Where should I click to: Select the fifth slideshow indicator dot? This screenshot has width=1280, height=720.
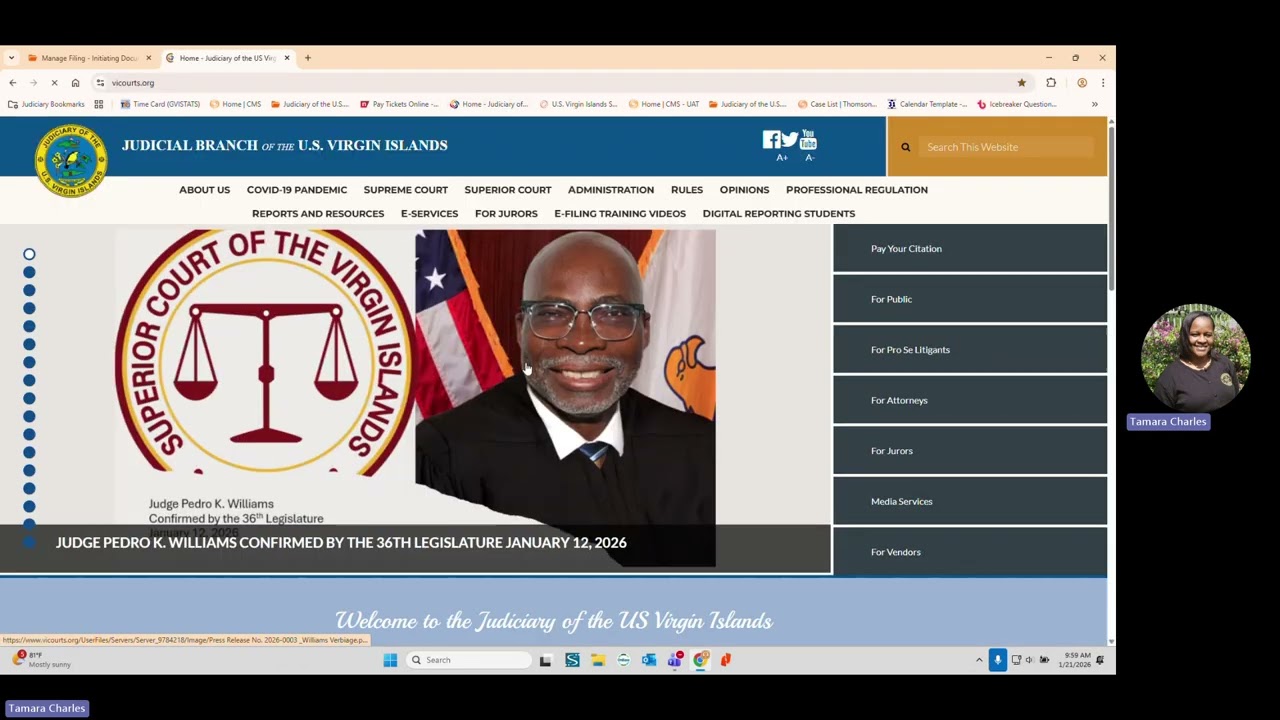pos(29,326)
